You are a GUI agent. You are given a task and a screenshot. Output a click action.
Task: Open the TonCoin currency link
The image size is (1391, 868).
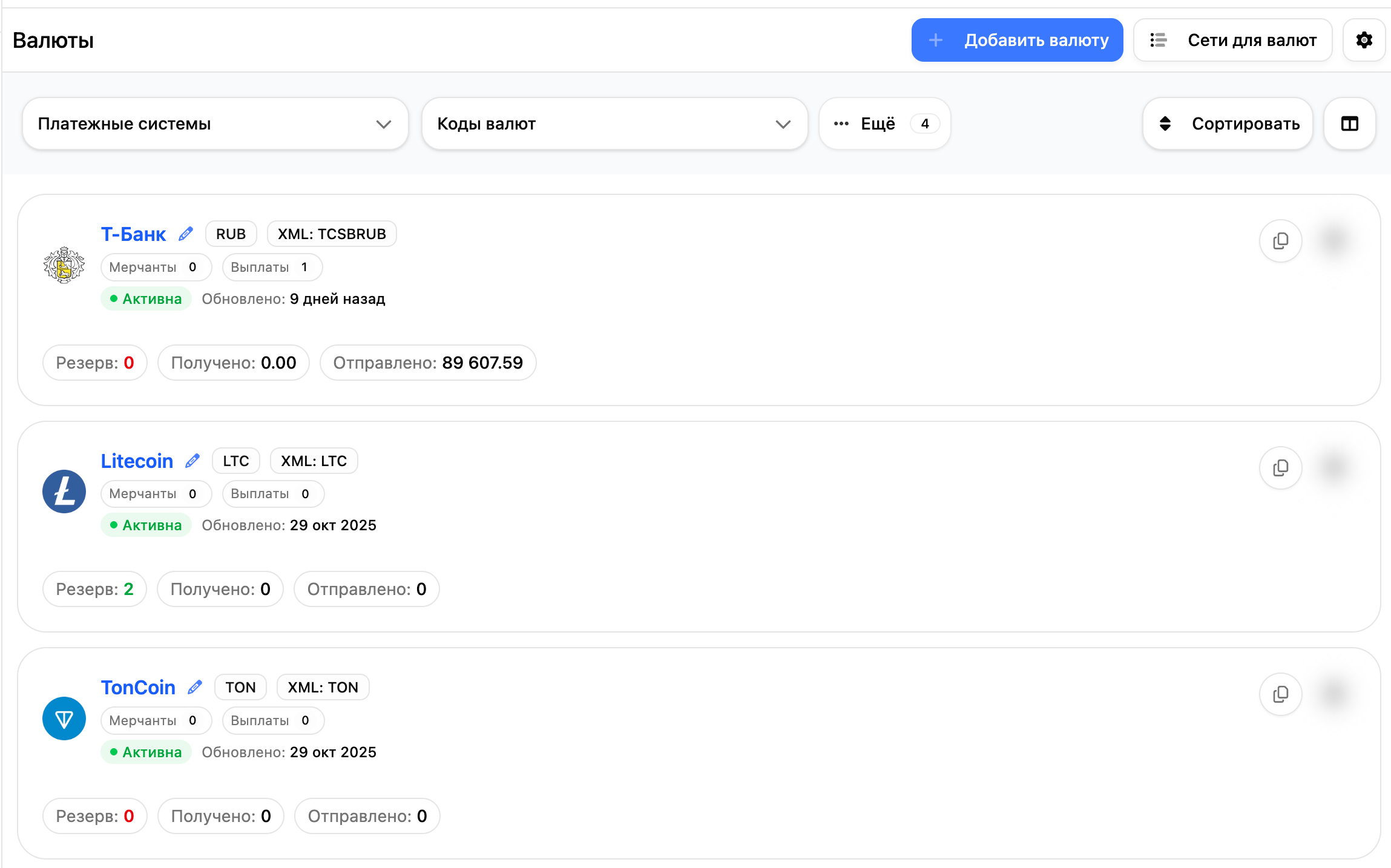pyautogui.click(x=138, y=687)
